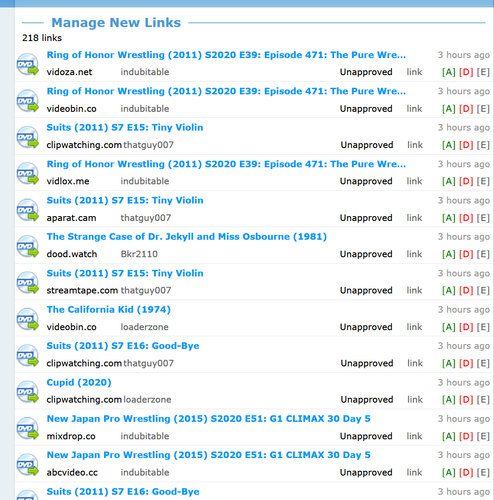
Task: Delete the Cupid (2020) link with [D]
Action: [x=466, y=400]
